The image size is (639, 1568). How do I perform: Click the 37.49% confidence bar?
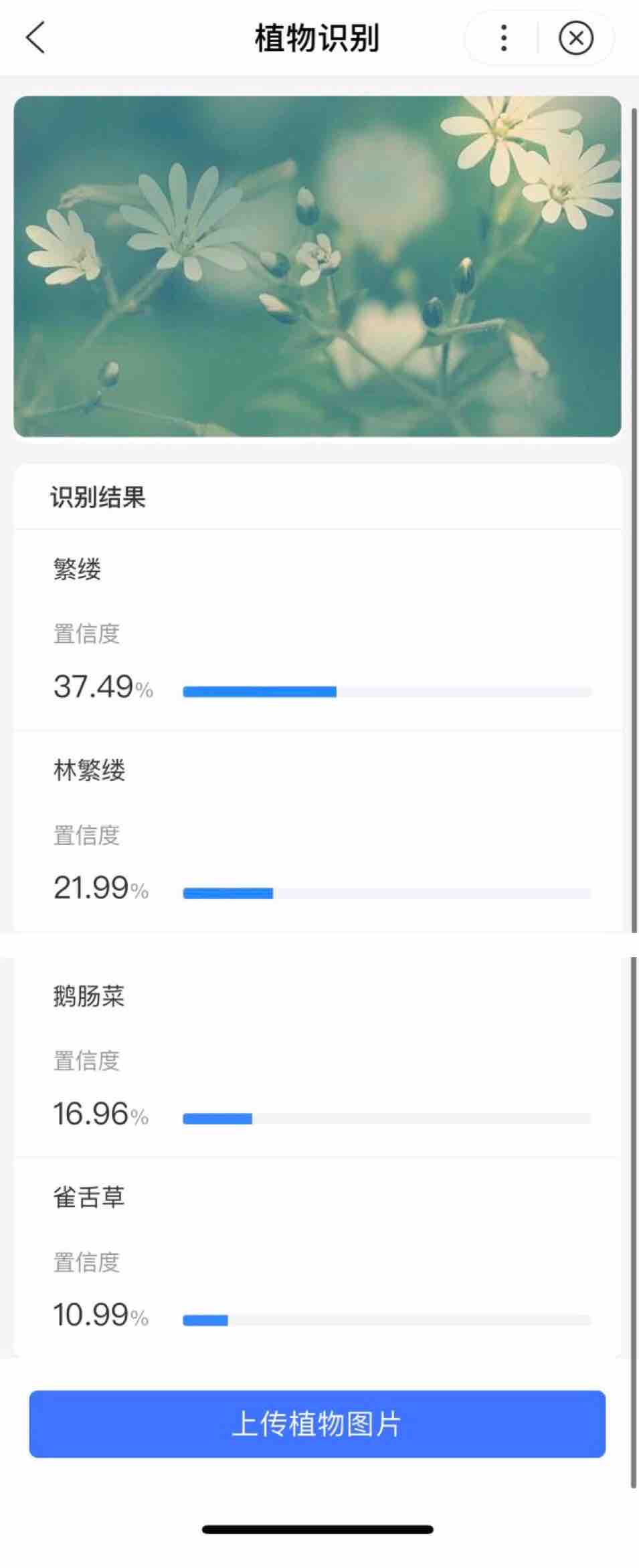coord(387,692)
